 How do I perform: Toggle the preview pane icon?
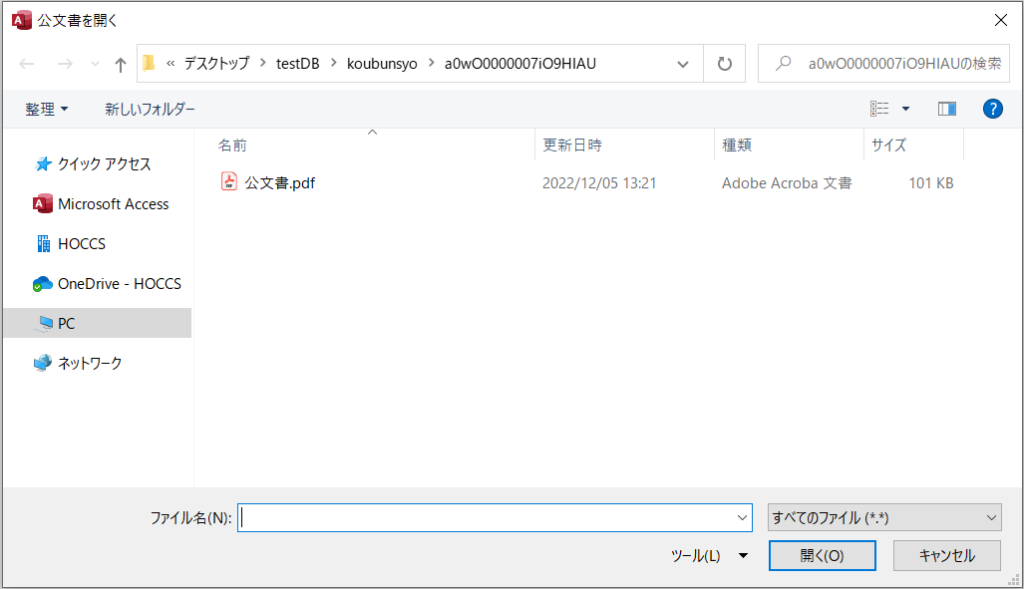(x=946, y=109)
